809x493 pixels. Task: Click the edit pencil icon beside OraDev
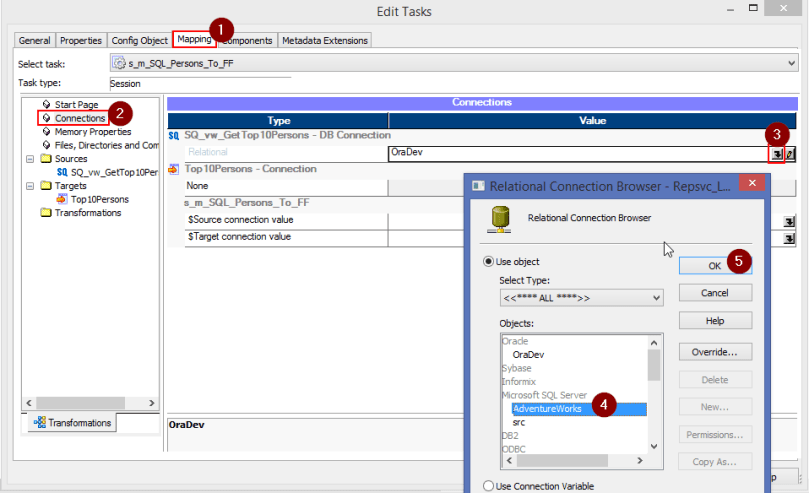point(790,153)
